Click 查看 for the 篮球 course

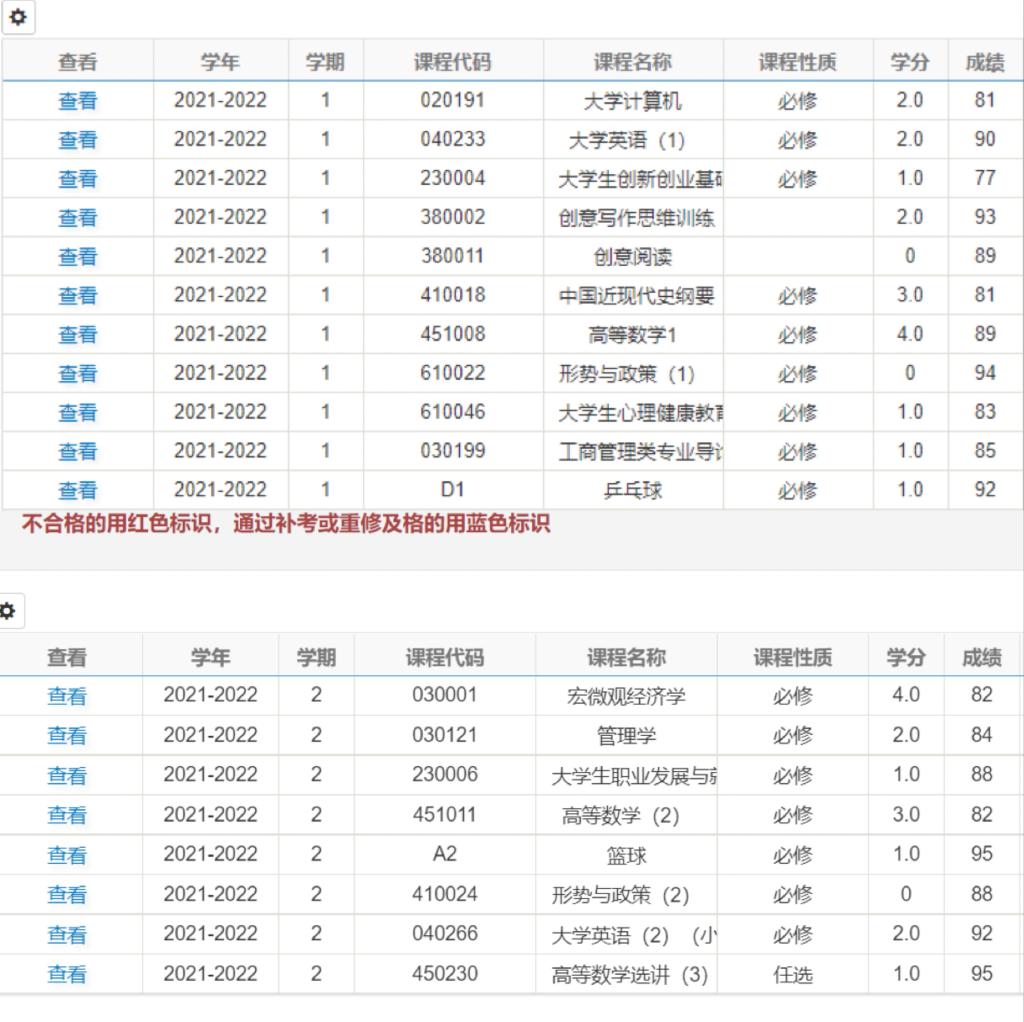pos(67,854)
